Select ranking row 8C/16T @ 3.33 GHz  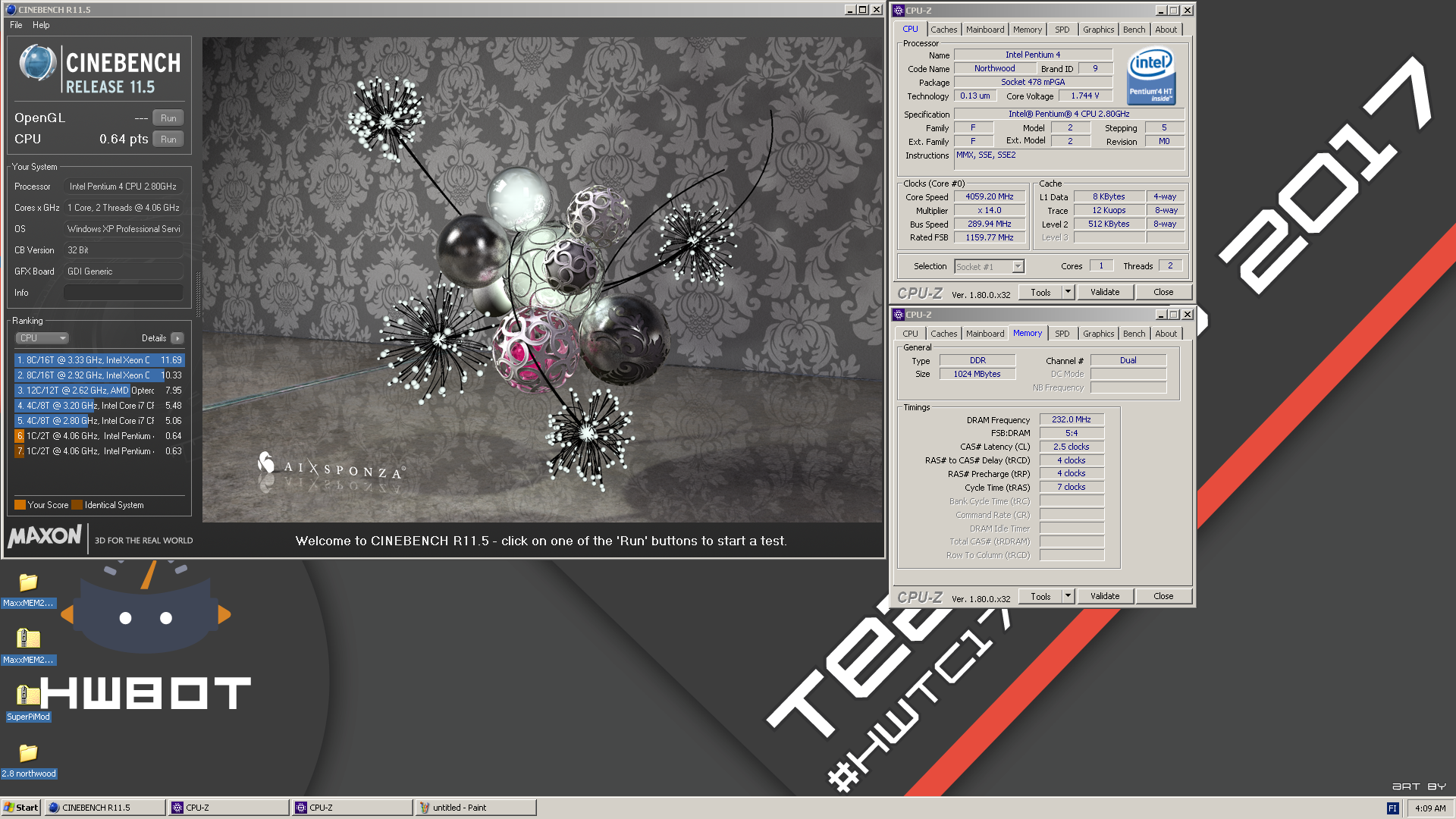[99, 360]
